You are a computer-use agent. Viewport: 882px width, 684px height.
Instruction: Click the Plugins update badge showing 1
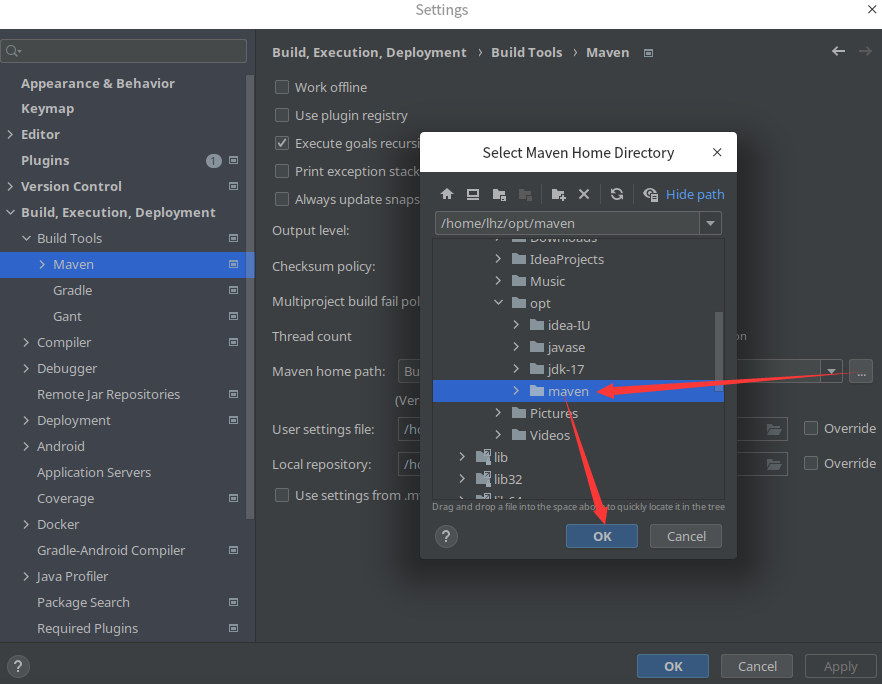click(213, 161)
